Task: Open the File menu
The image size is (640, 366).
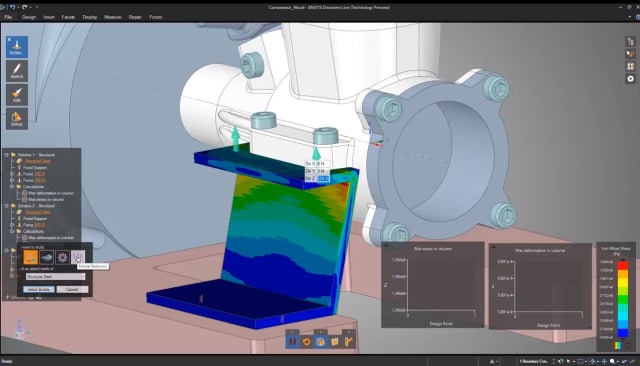Action: (x=8, y=17)
